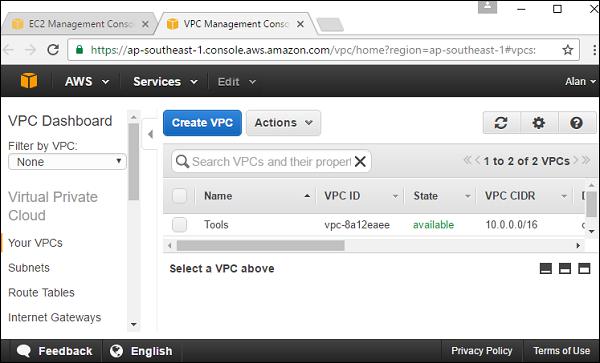Image resolution: width=600 pixels, height=363 pixels.
Task: Click the table vertical scrollbar thumb
Action: [591, 204]
